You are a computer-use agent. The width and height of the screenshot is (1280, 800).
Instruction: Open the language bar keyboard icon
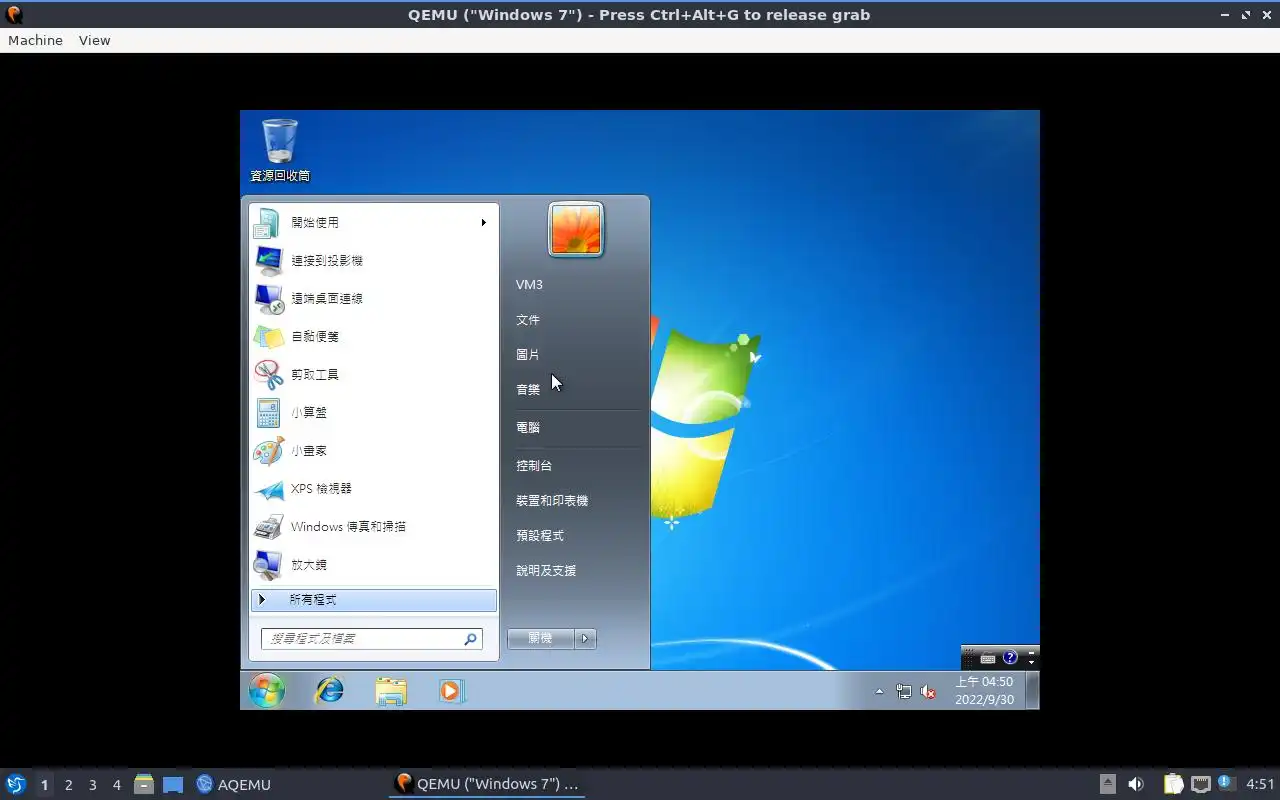click(988, 658)
